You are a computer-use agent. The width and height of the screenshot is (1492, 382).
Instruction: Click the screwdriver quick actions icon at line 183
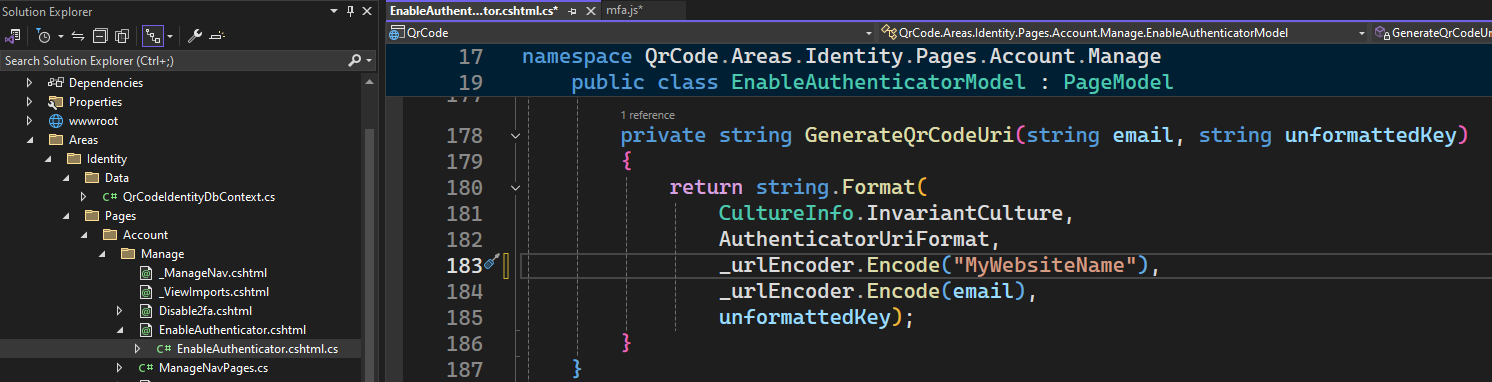491,264
